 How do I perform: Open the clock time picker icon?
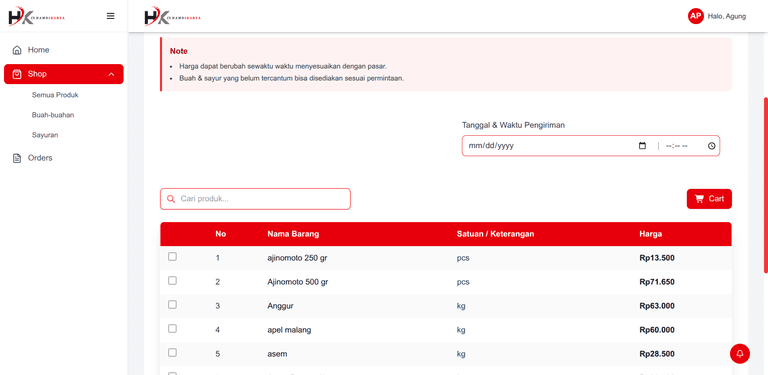712,146
